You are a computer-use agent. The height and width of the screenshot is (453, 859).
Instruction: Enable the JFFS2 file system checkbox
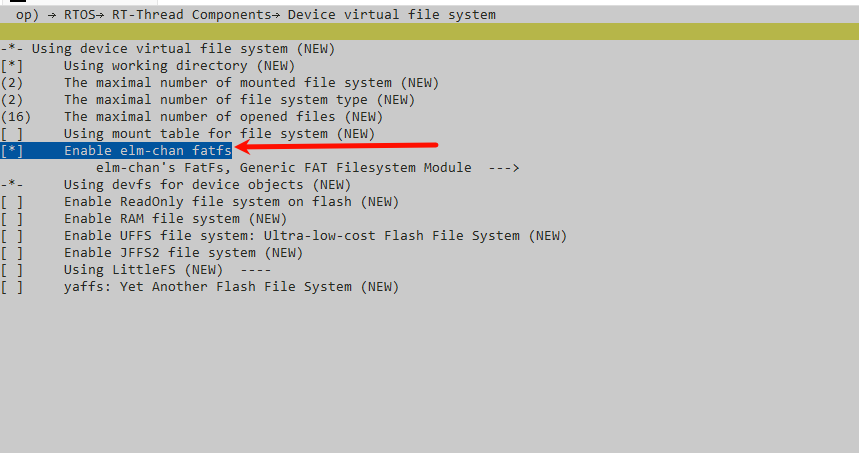click(x=12, y=253)
